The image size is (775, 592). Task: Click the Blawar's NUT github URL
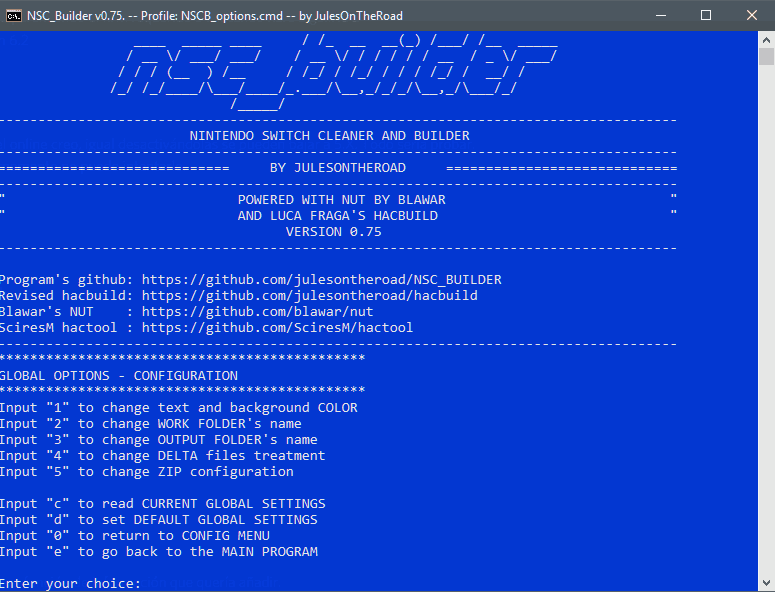click(258, 312)
